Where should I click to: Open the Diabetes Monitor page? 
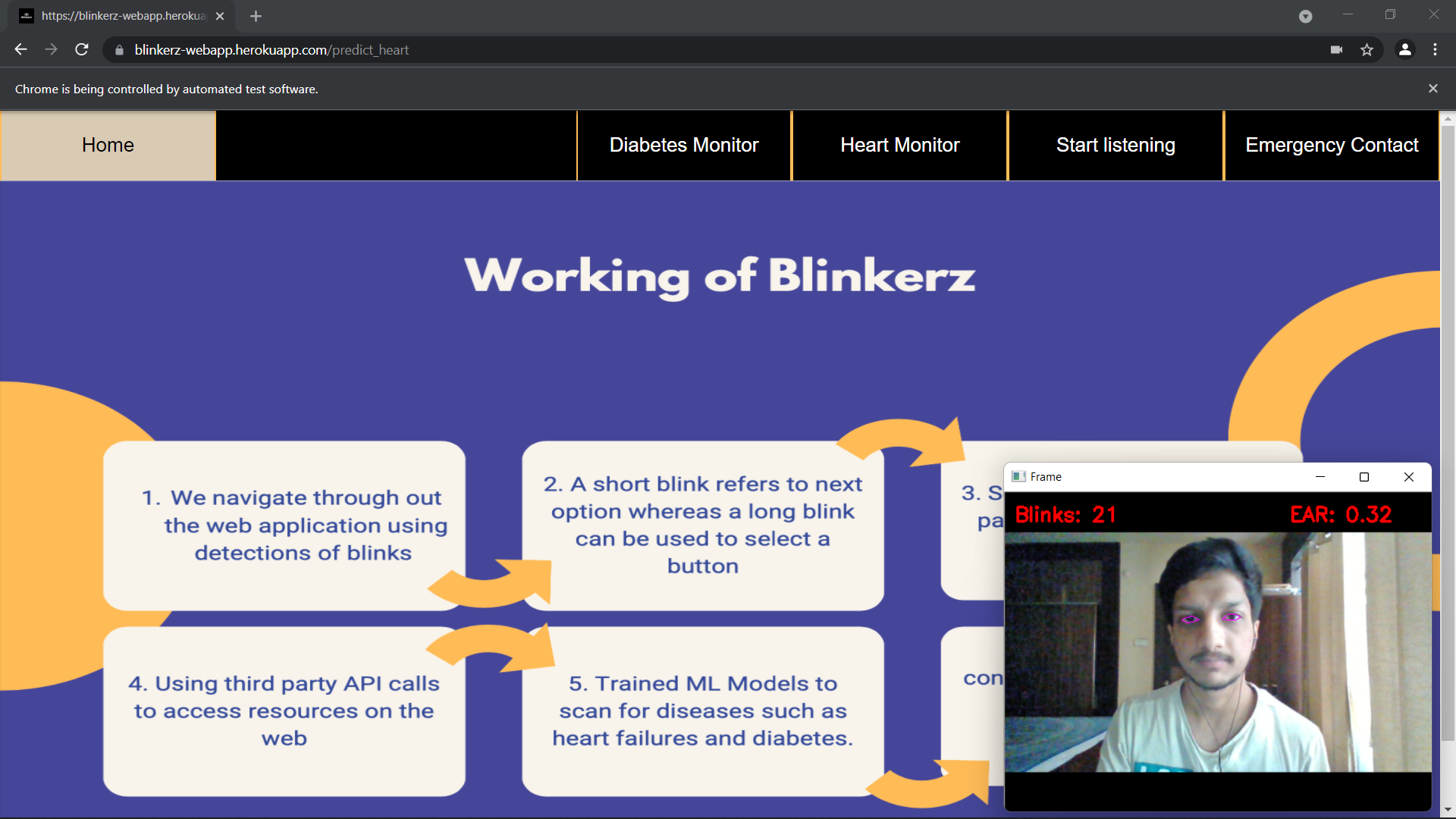(x=683, y=145)
